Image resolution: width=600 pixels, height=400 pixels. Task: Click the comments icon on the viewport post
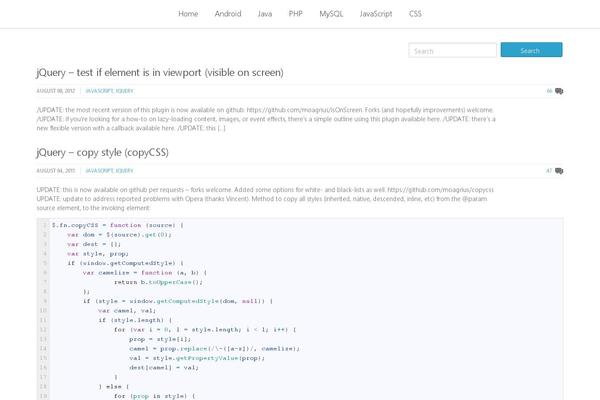pos(559,91)
